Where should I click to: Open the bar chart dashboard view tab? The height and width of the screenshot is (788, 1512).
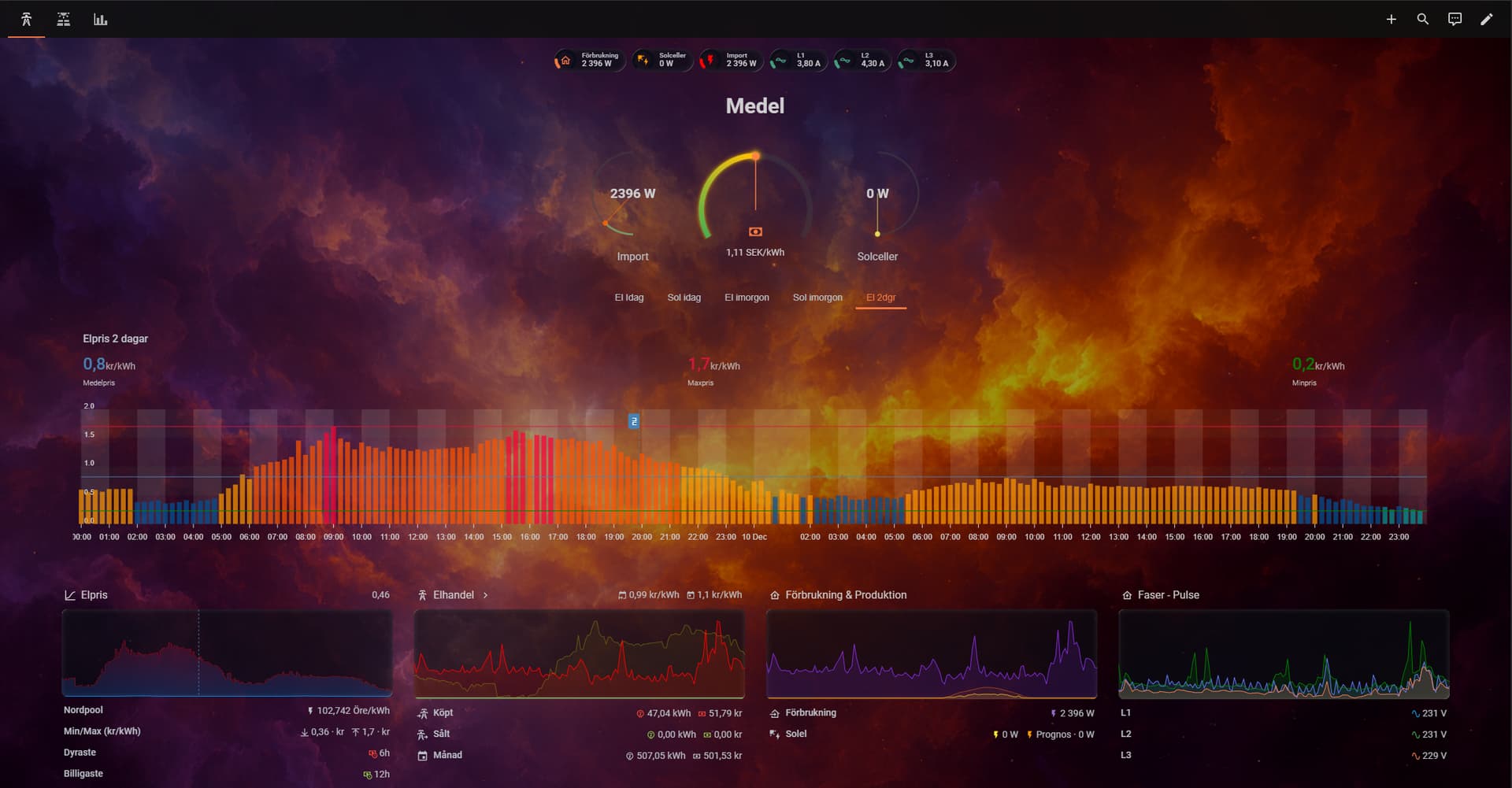(101, 19)
